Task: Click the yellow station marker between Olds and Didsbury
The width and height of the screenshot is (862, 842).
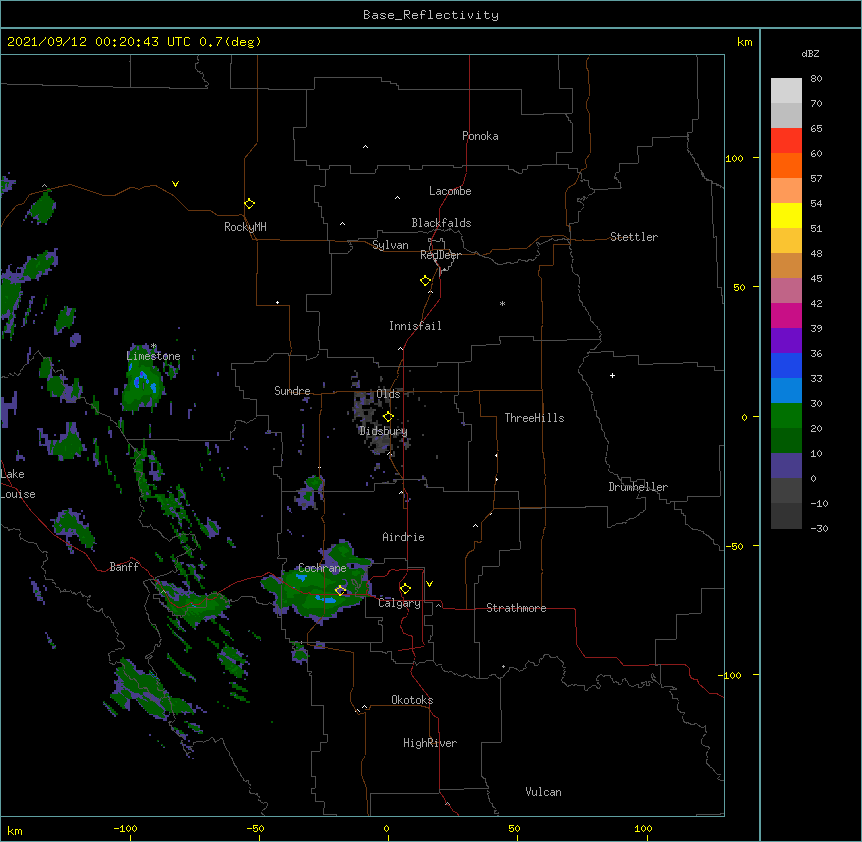Action: tap(388, 417)
